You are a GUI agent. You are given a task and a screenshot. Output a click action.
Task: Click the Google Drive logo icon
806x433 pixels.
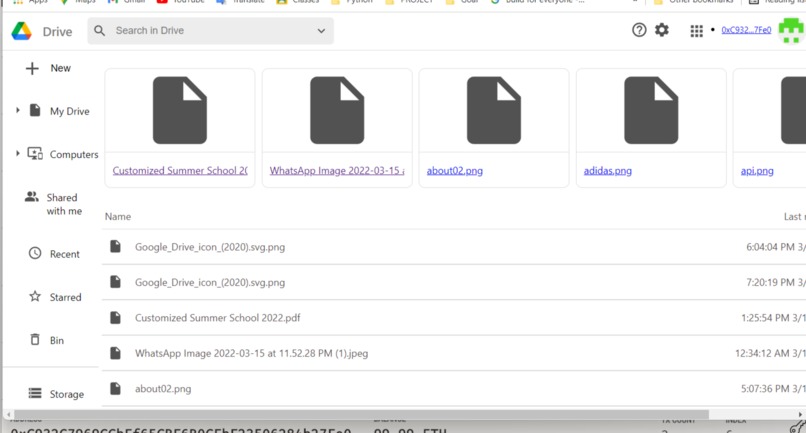[22, 31]
